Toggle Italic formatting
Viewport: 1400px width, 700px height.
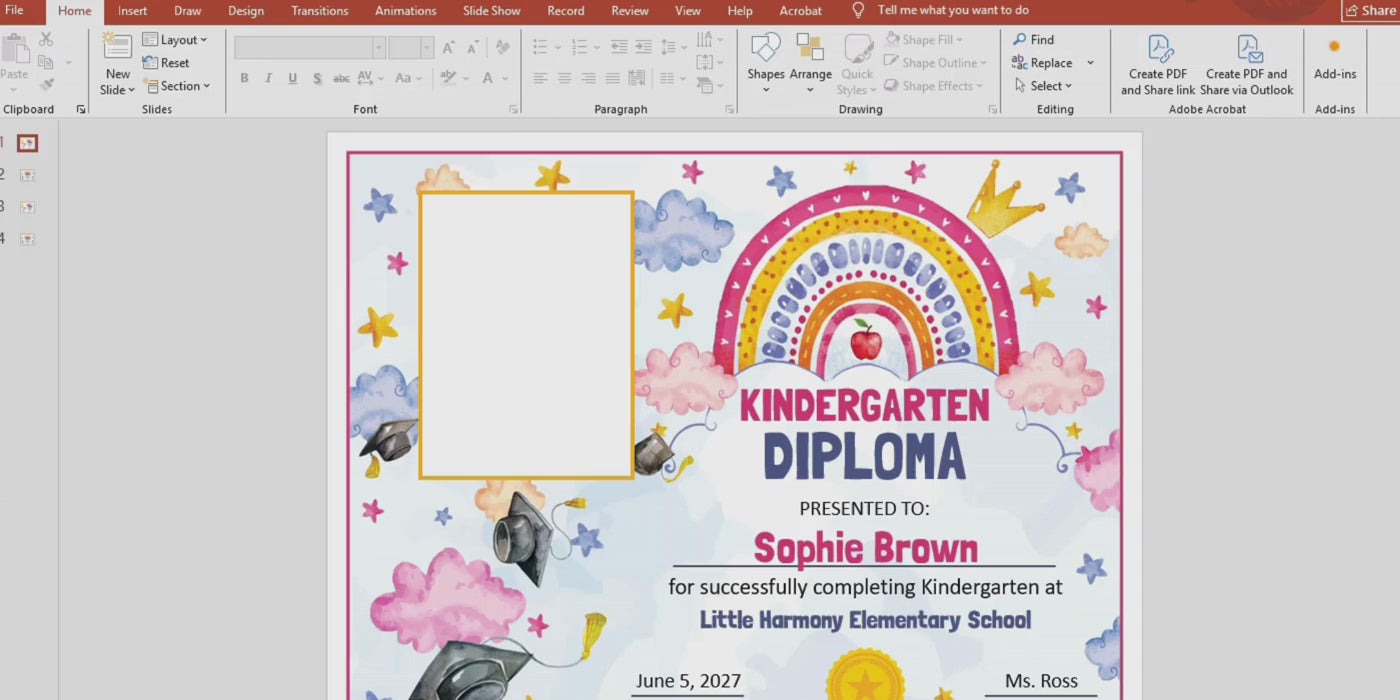pos(268,78)
